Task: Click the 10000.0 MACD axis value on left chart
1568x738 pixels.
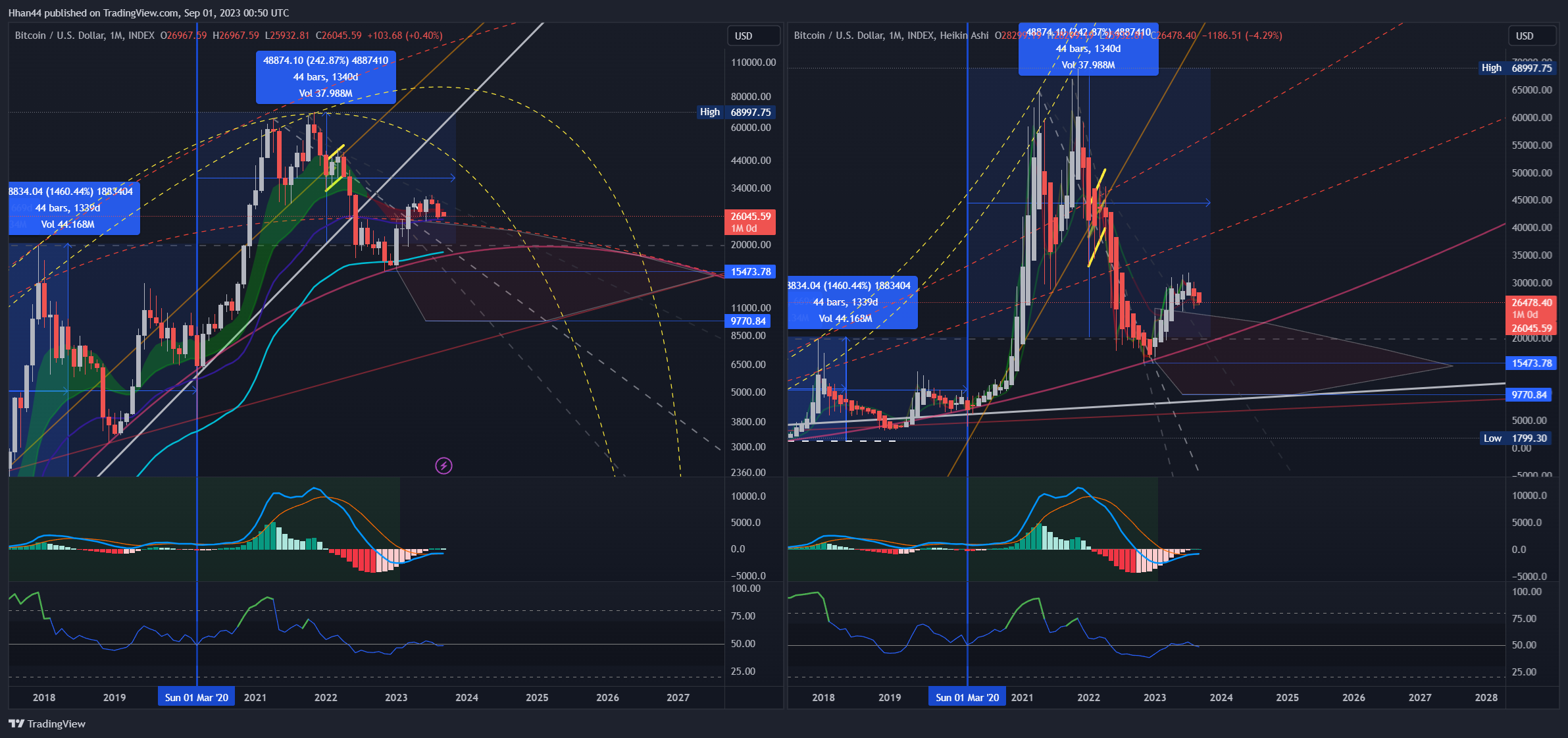Action: (748, 496)
